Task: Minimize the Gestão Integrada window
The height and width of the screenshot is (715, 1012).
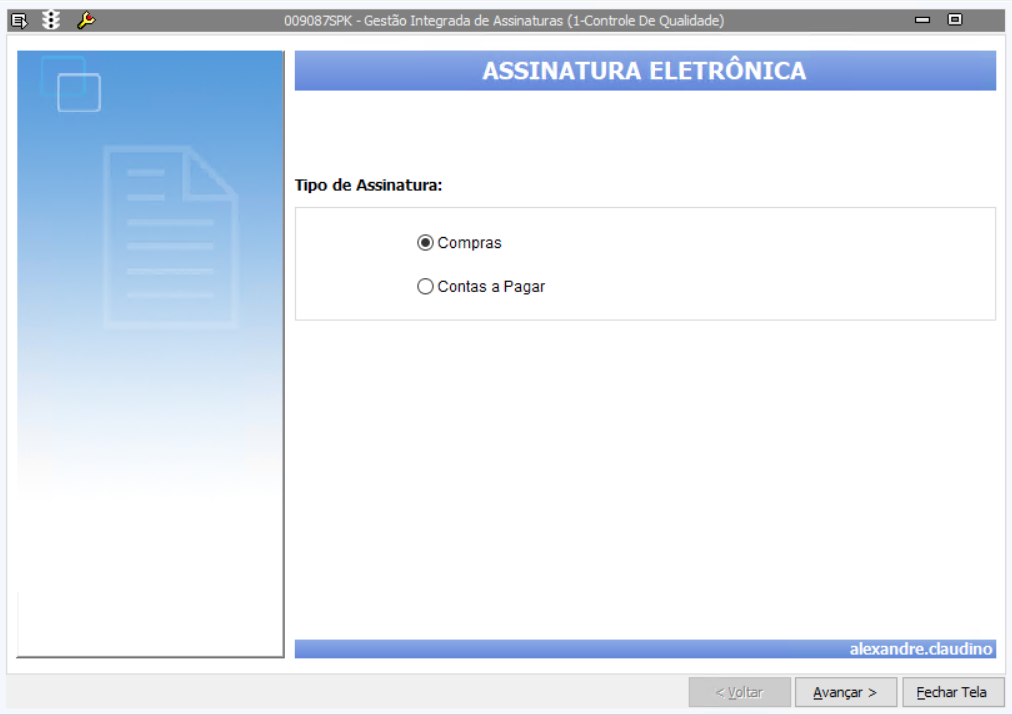Action: click(x=922, y=20)
